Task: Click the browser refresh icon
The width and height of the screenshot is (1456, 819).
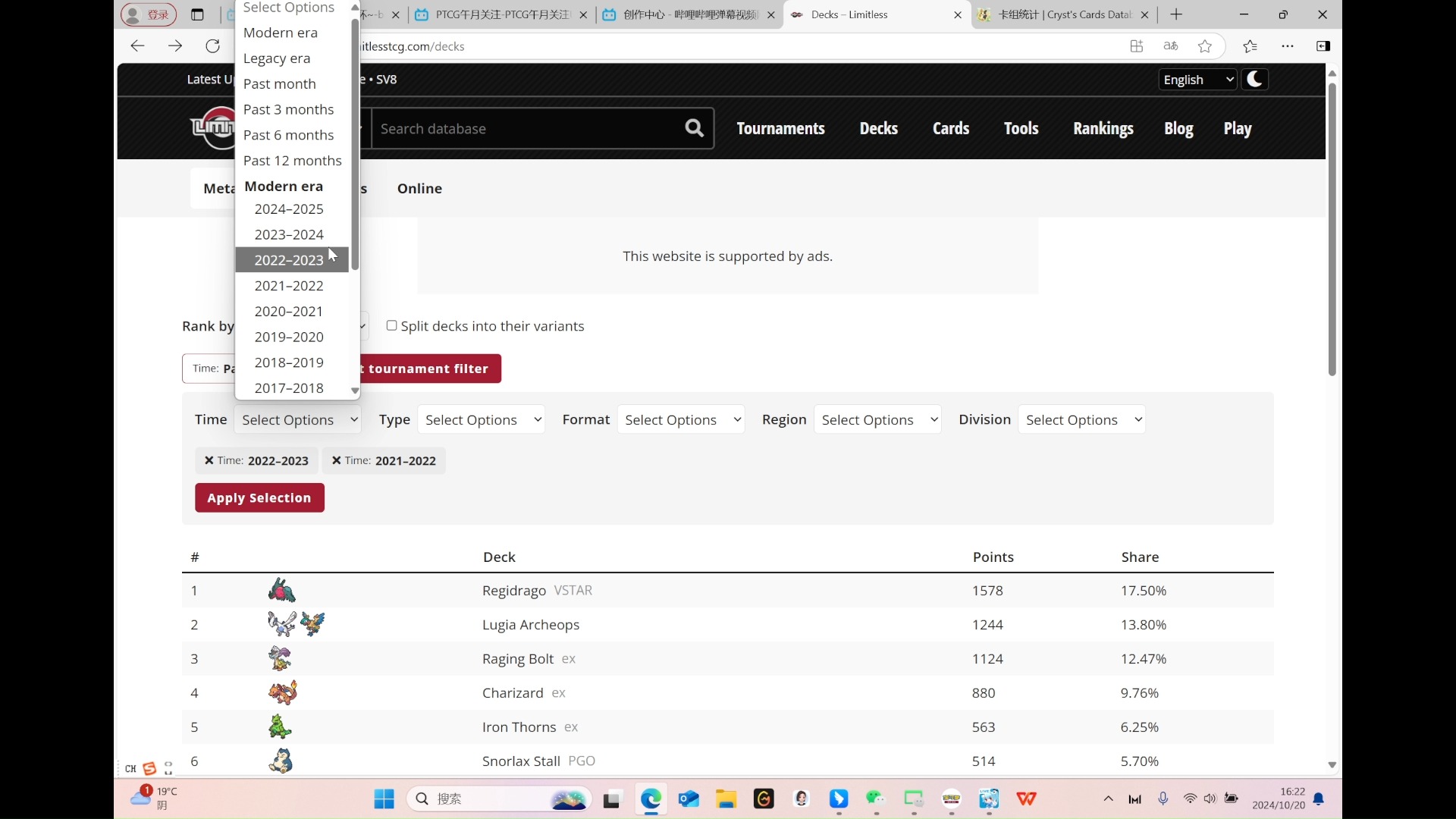Action: [213, 46]
